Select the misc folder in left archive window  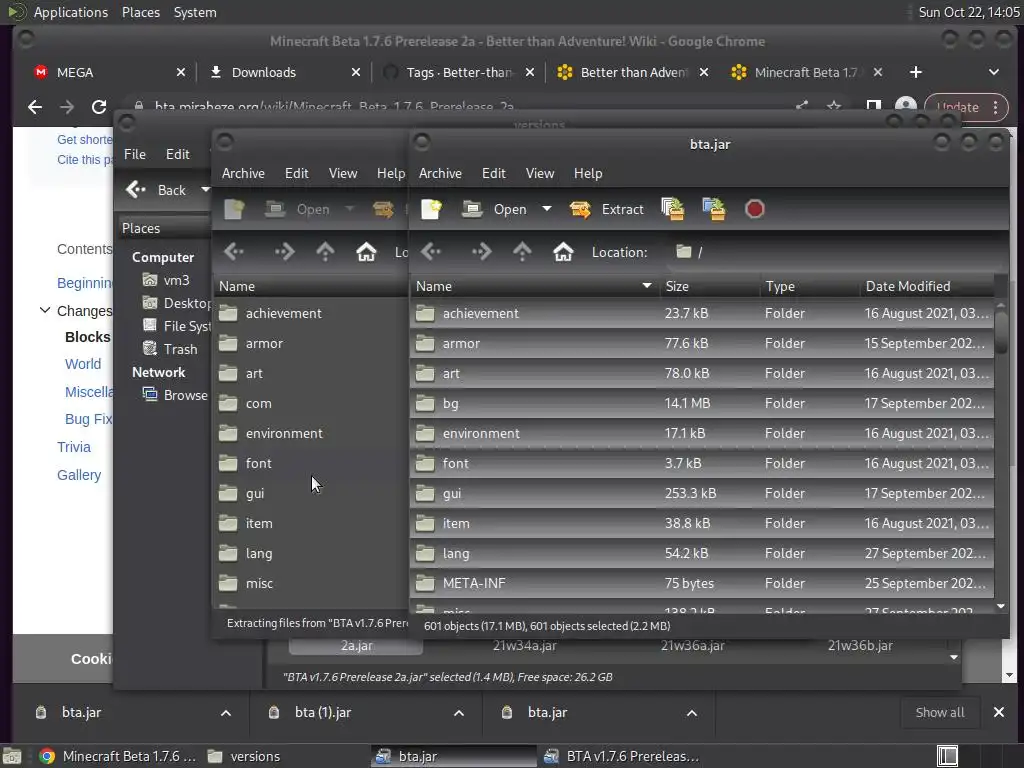point(311,584)
